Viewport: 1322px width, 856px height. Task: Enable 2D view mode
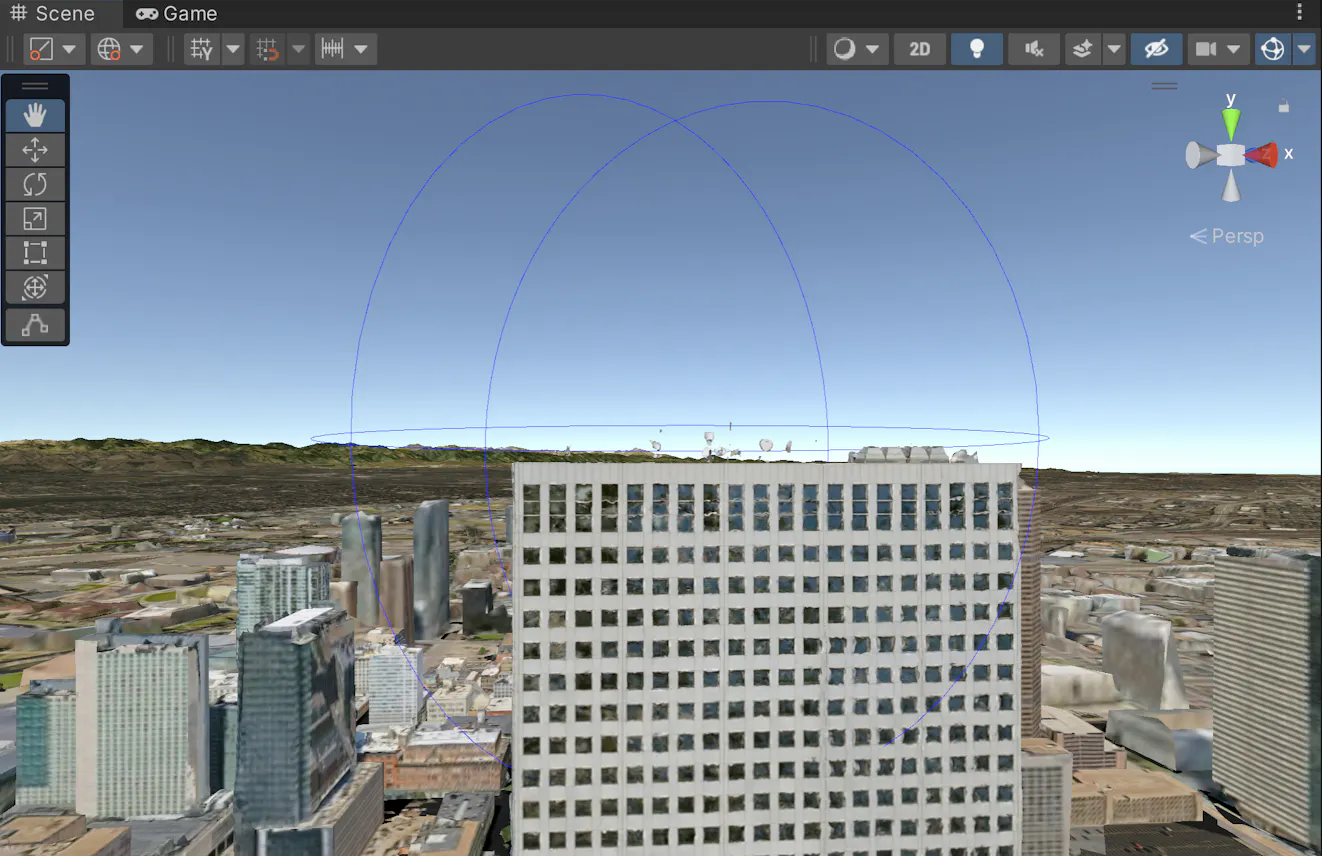(x=919, y=49)
